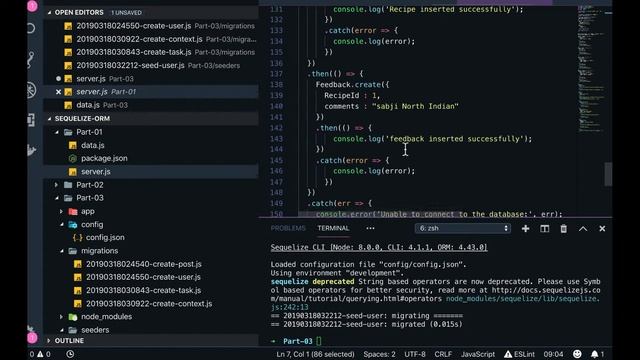Collapse the Part-01 folder arrow

[57, 132]
